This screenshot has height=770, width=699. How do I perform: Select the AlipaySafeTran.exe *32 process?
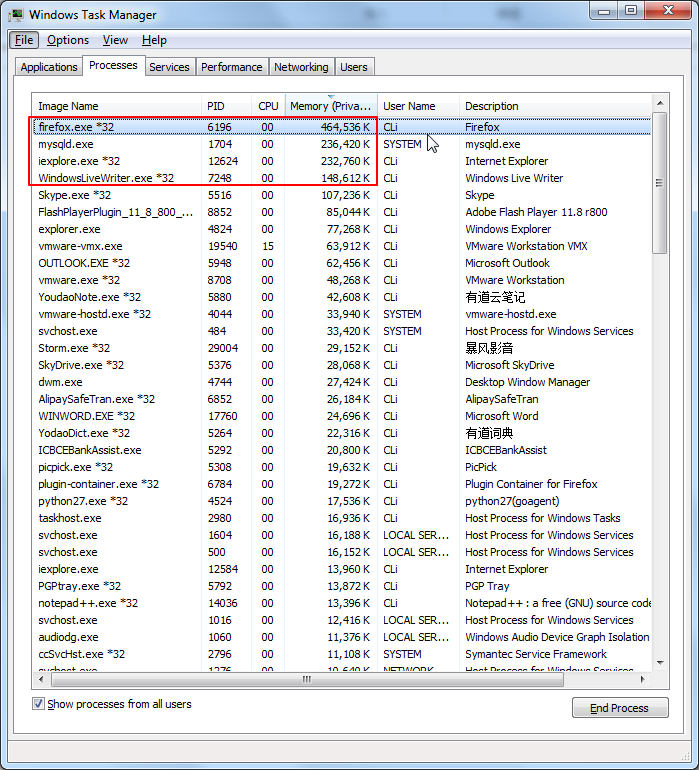click(342, 399)
